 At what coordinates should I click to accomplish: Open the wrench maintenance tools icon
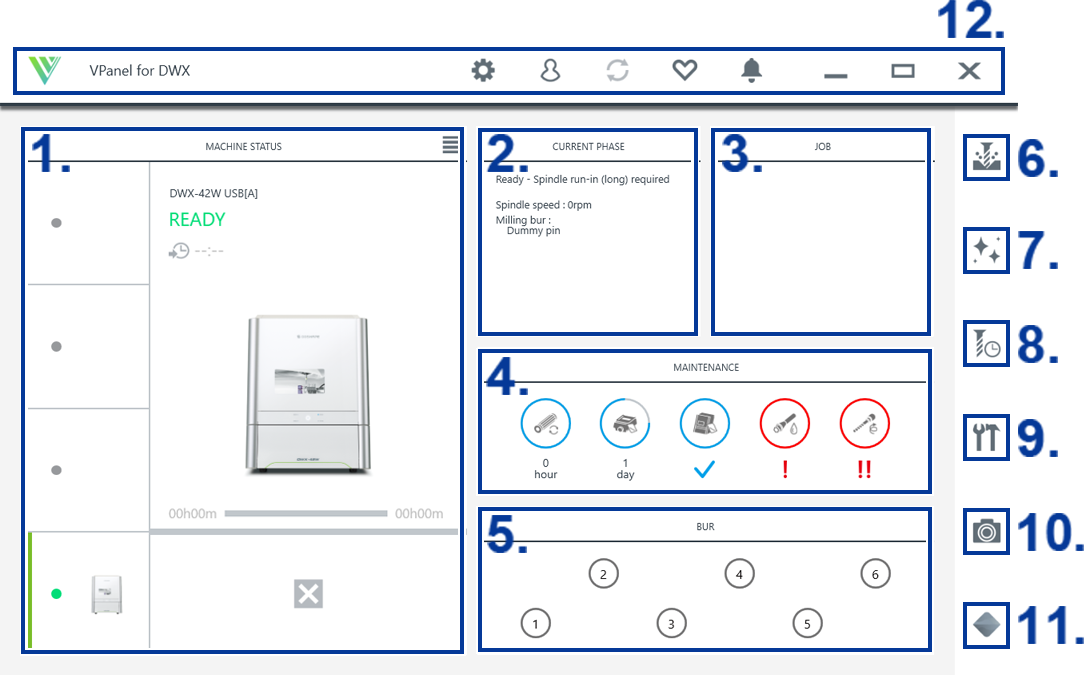(986, 437)
